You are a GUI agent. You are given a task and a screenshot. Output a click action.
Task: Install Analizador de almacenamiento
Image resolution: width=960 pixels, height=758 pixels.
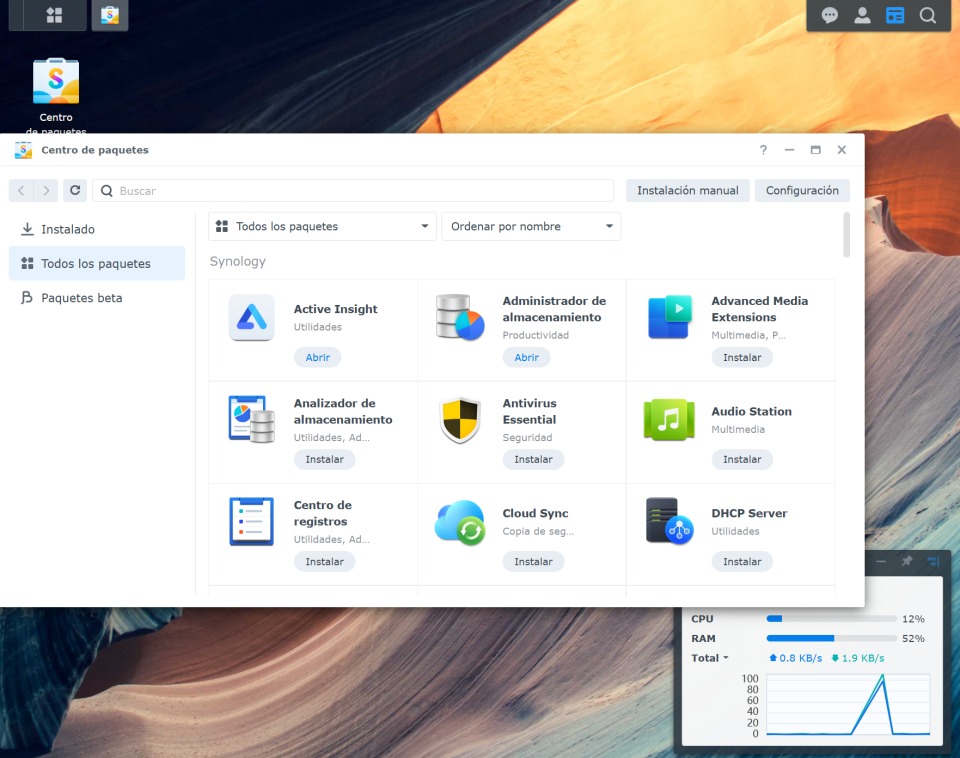coord(324,459)
